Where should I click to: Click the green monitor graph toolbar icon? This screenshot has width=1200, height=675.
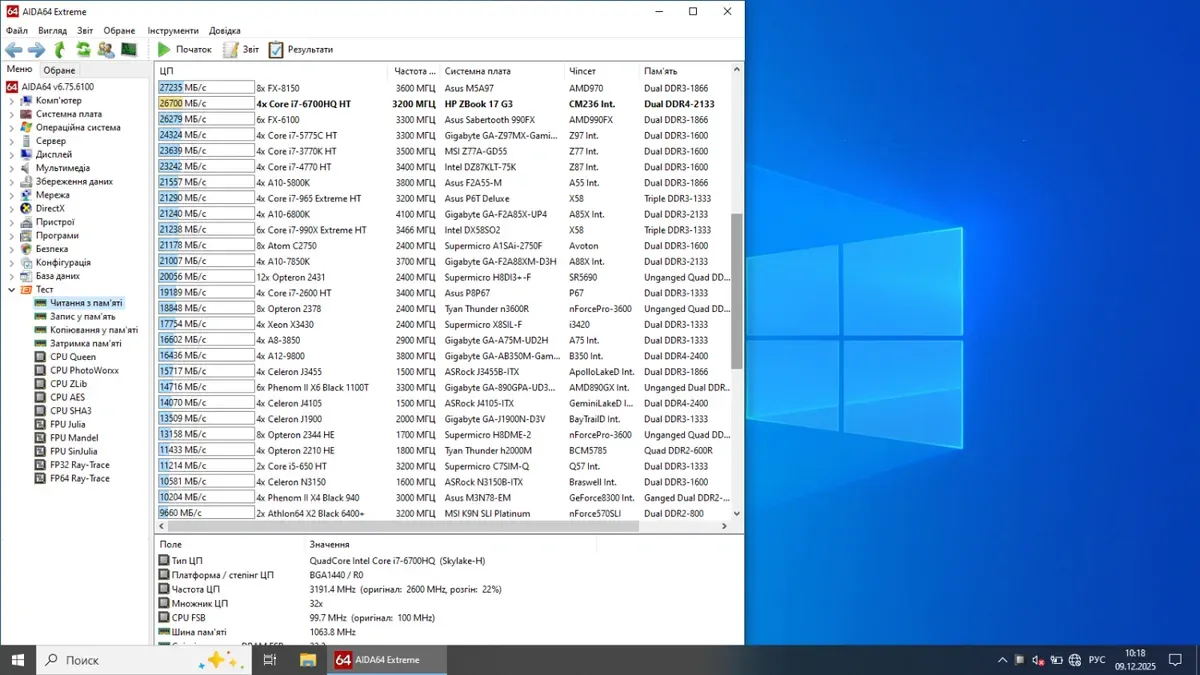tap(129, 49)
